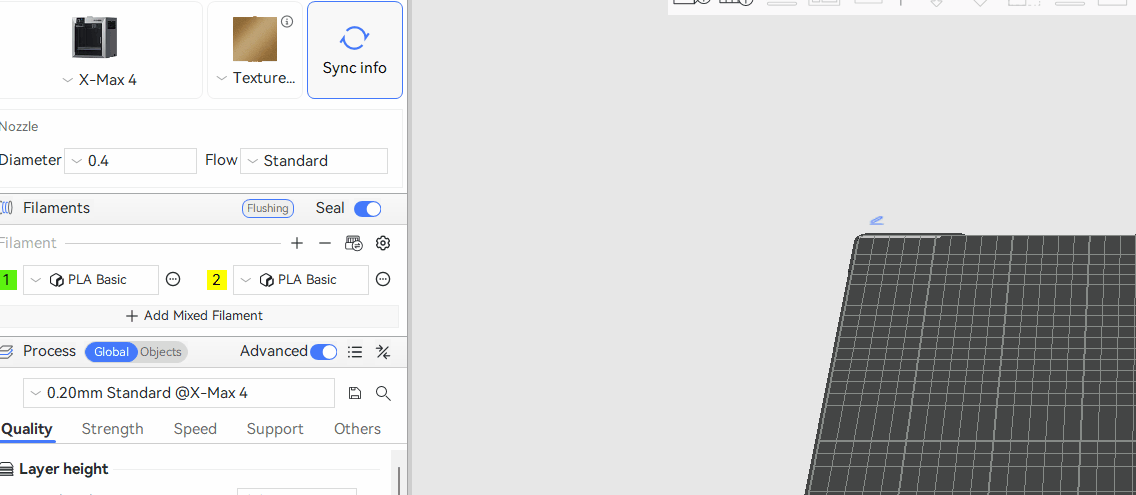Click the Process panel header label
This screenshot has height=495, width=1136.
click(x=49, y=352)
